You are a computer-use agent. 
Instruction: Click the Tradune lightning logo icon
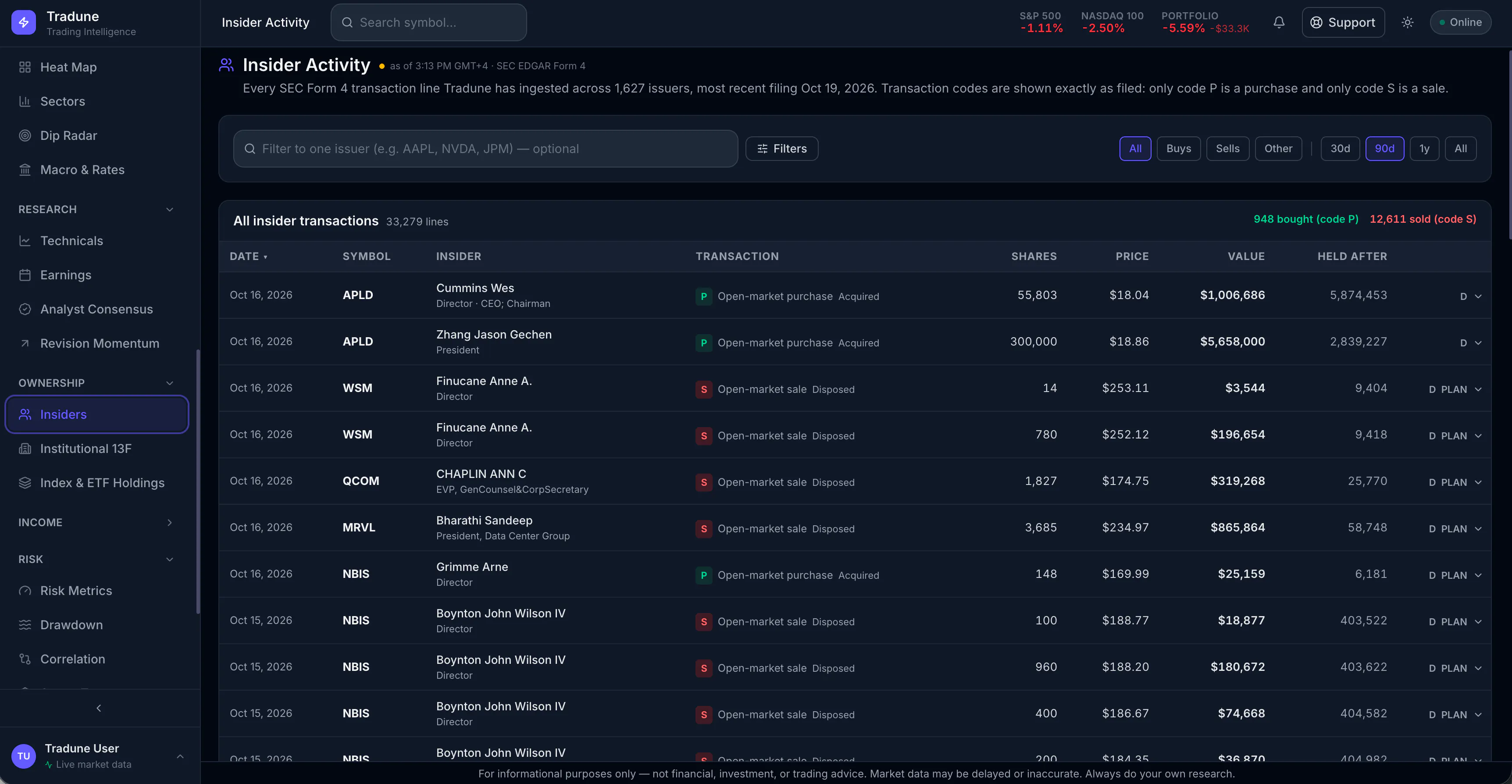(24, 22)
